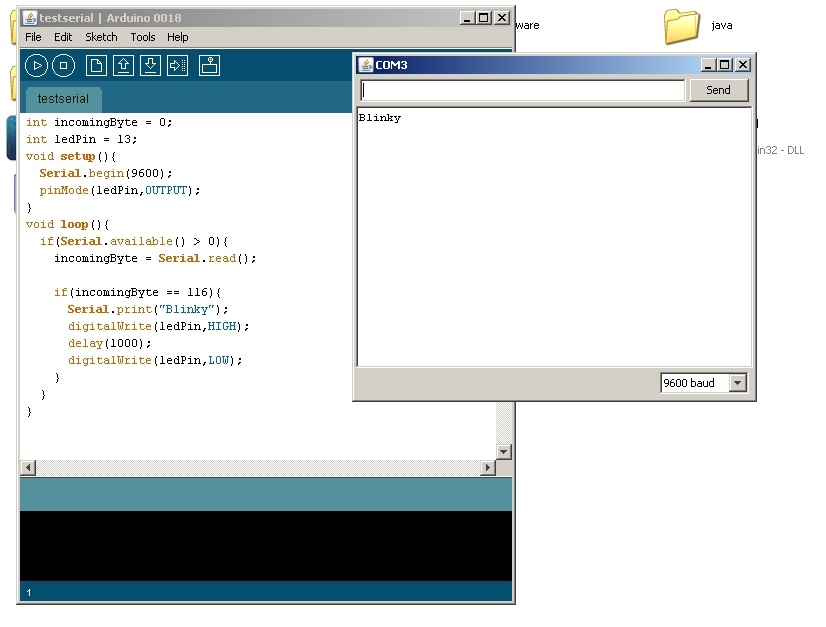Close the Arduino testserial window
This screenshot has width=826, height=627.
point(503,18)
